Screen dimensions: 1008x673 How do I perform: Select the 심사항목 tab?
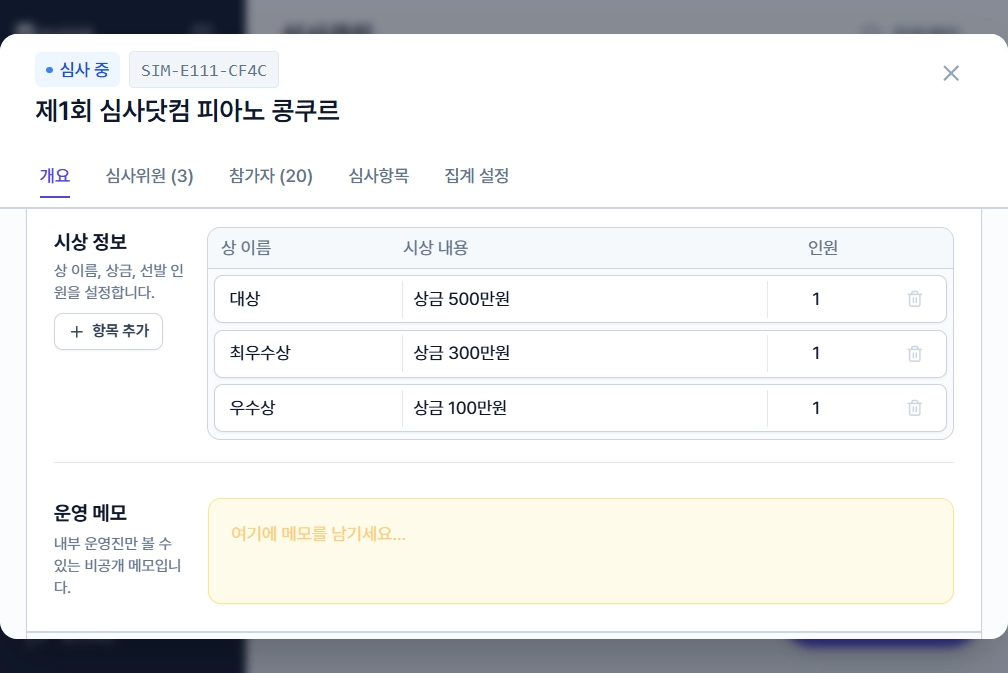click(378, 176)
